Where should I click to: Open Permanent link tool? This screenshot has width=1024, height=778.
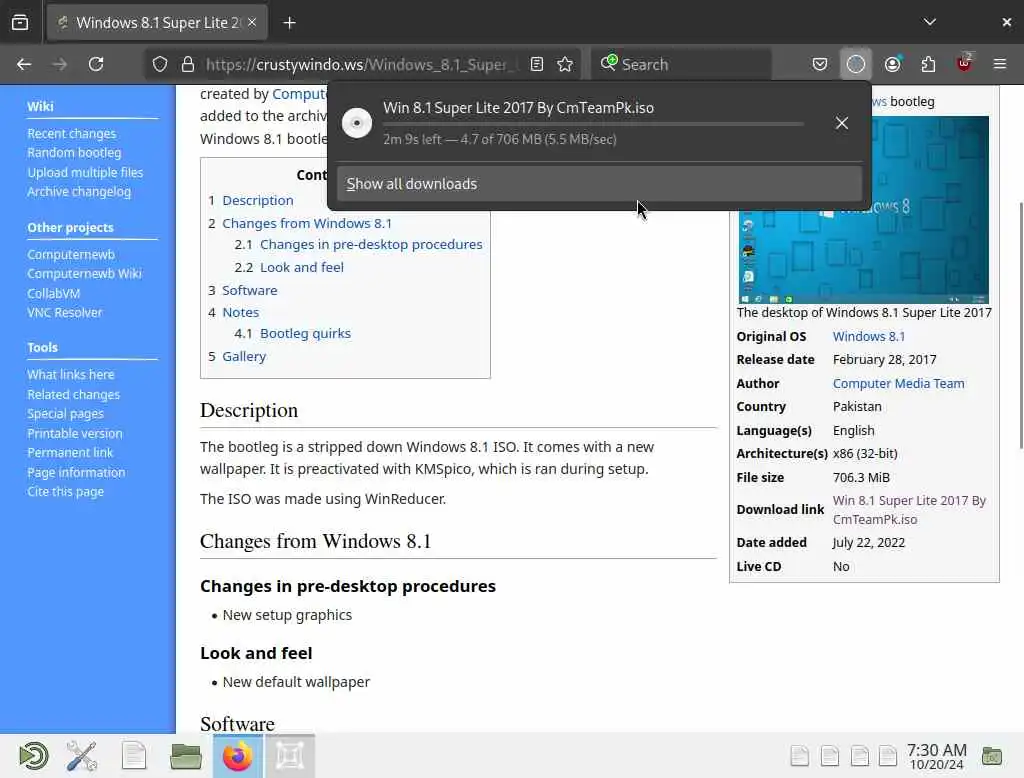70,452
